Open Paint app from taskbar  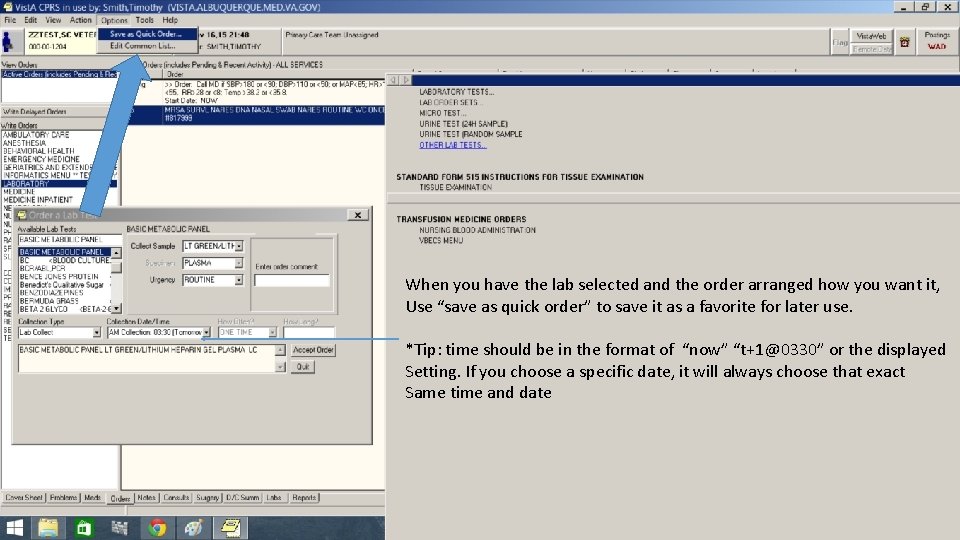[193, 528]
